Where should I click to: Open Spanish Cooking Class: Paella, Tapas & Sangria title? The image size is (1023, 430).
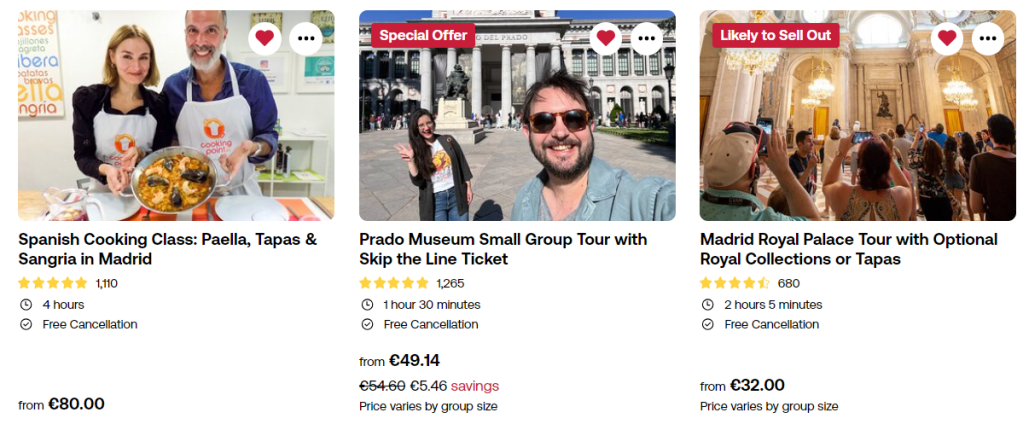click(x=167, y=249)
